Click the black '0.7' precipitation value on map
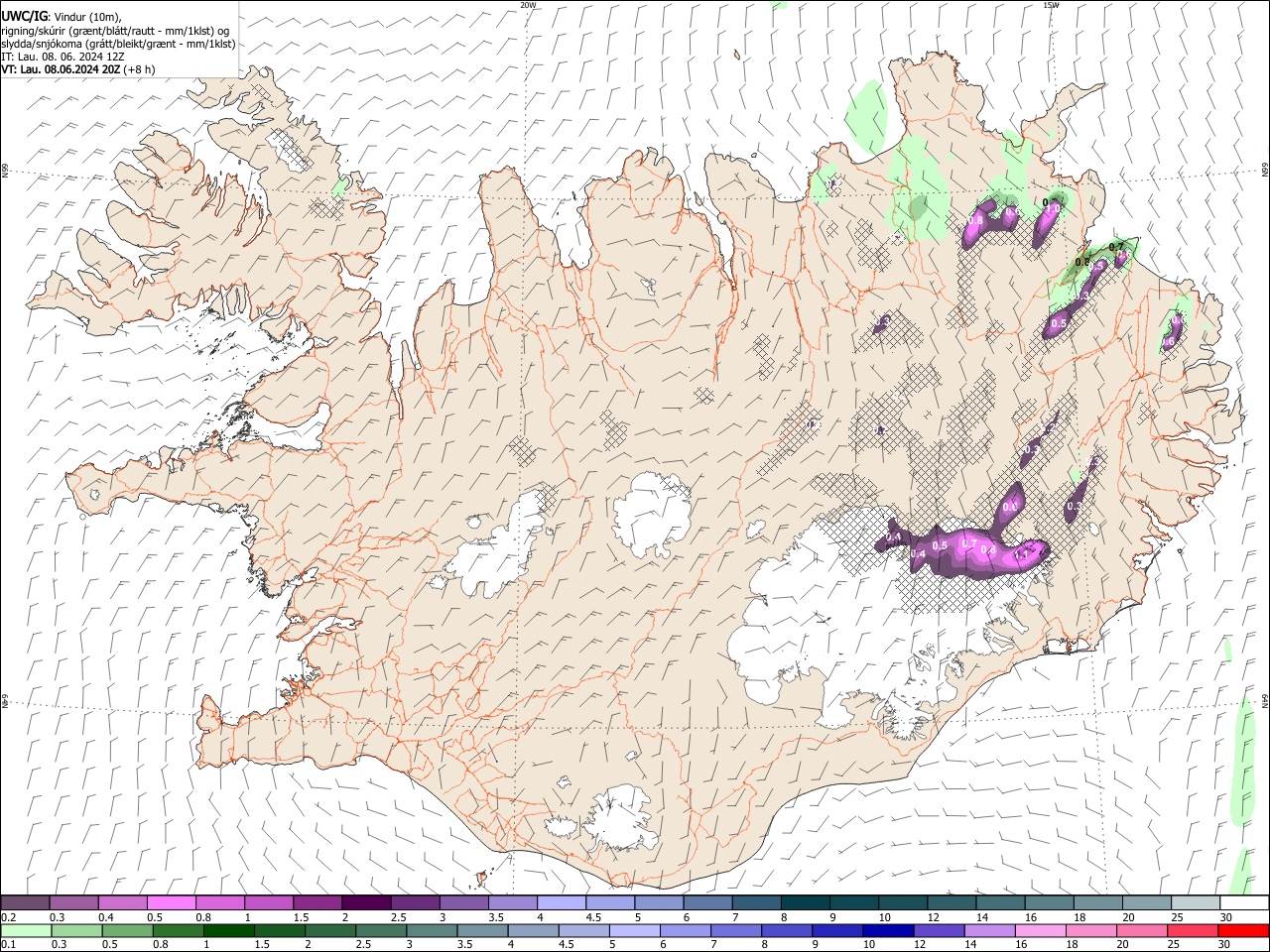Image resolution: width=1270 pixels, height=952 pixels. coord(1116,247)
